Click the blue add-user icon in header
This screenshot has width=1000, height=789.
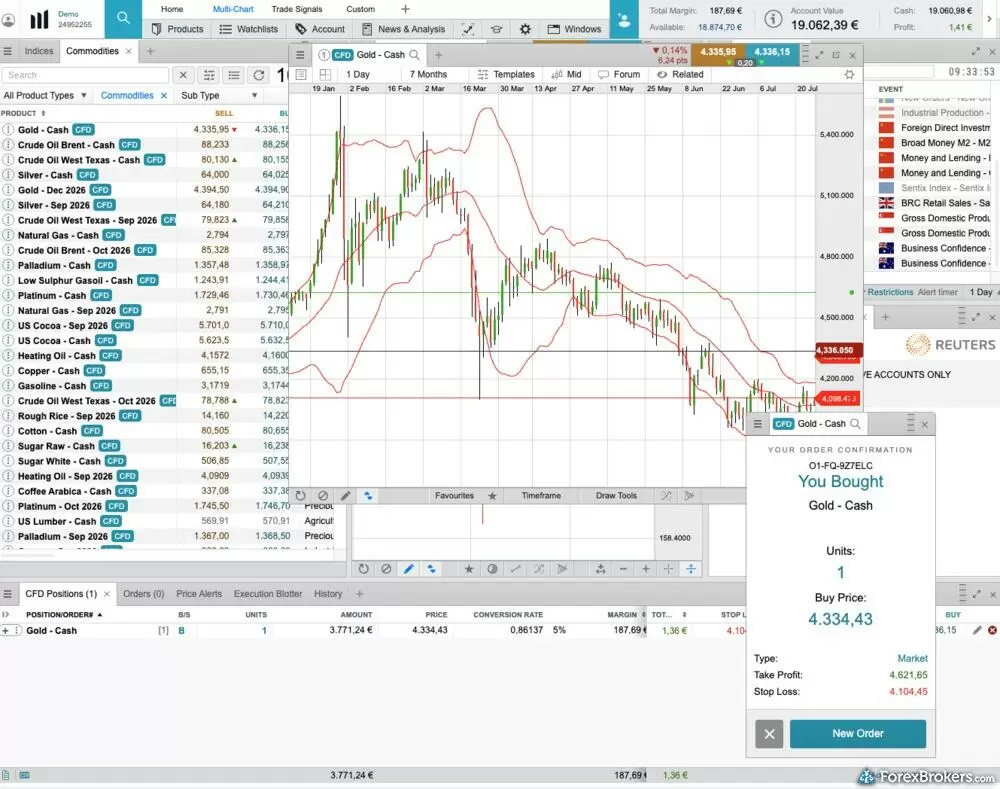624,19
